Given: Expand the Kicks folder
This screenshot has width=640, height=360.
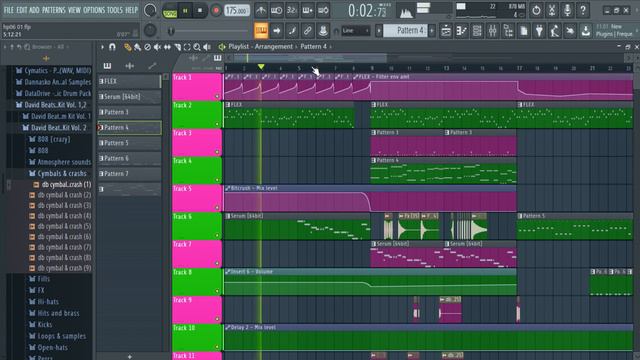Looking at the screenshot, I should 41,325.
